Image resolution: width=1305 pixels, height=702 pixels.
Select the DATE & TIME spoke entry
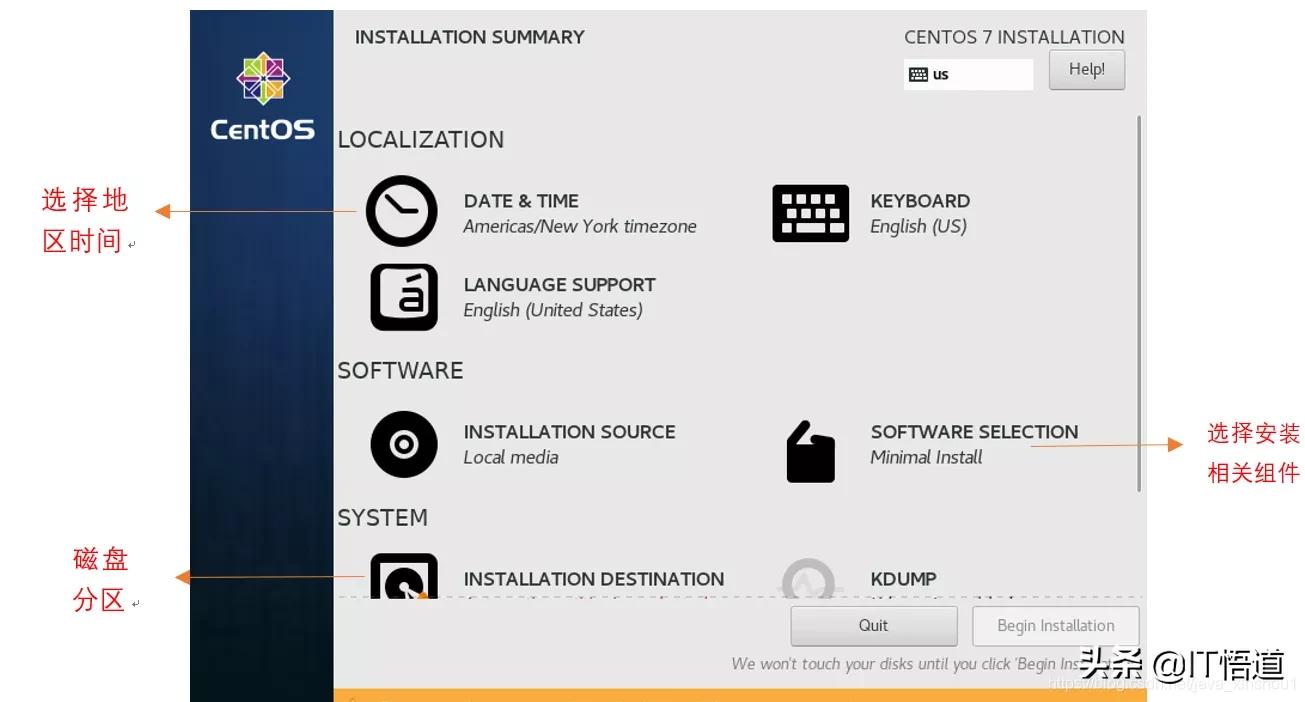[521, 200]
